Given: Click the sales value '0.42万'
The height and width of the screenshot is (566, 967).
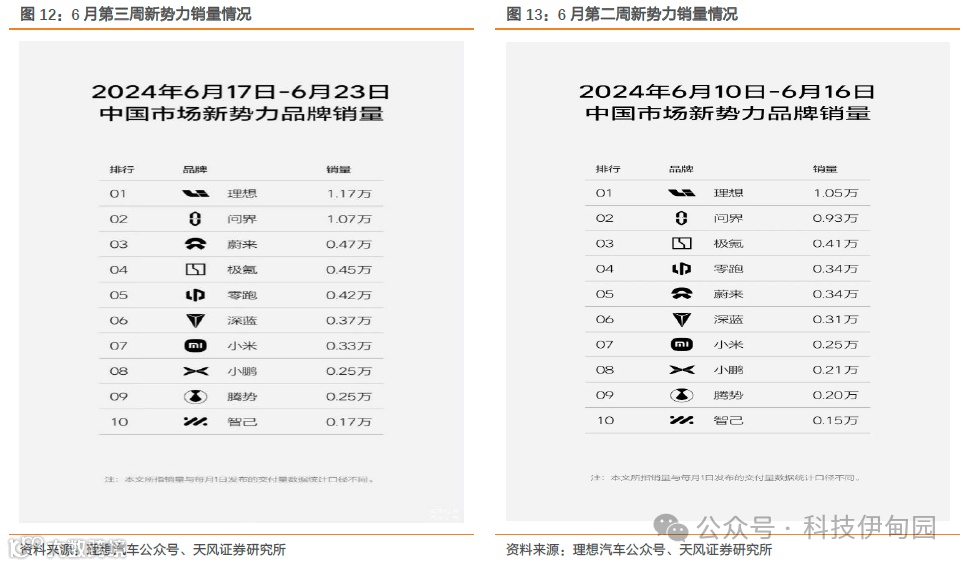Looking at the screenshot, I should click(x=349, y=295).
